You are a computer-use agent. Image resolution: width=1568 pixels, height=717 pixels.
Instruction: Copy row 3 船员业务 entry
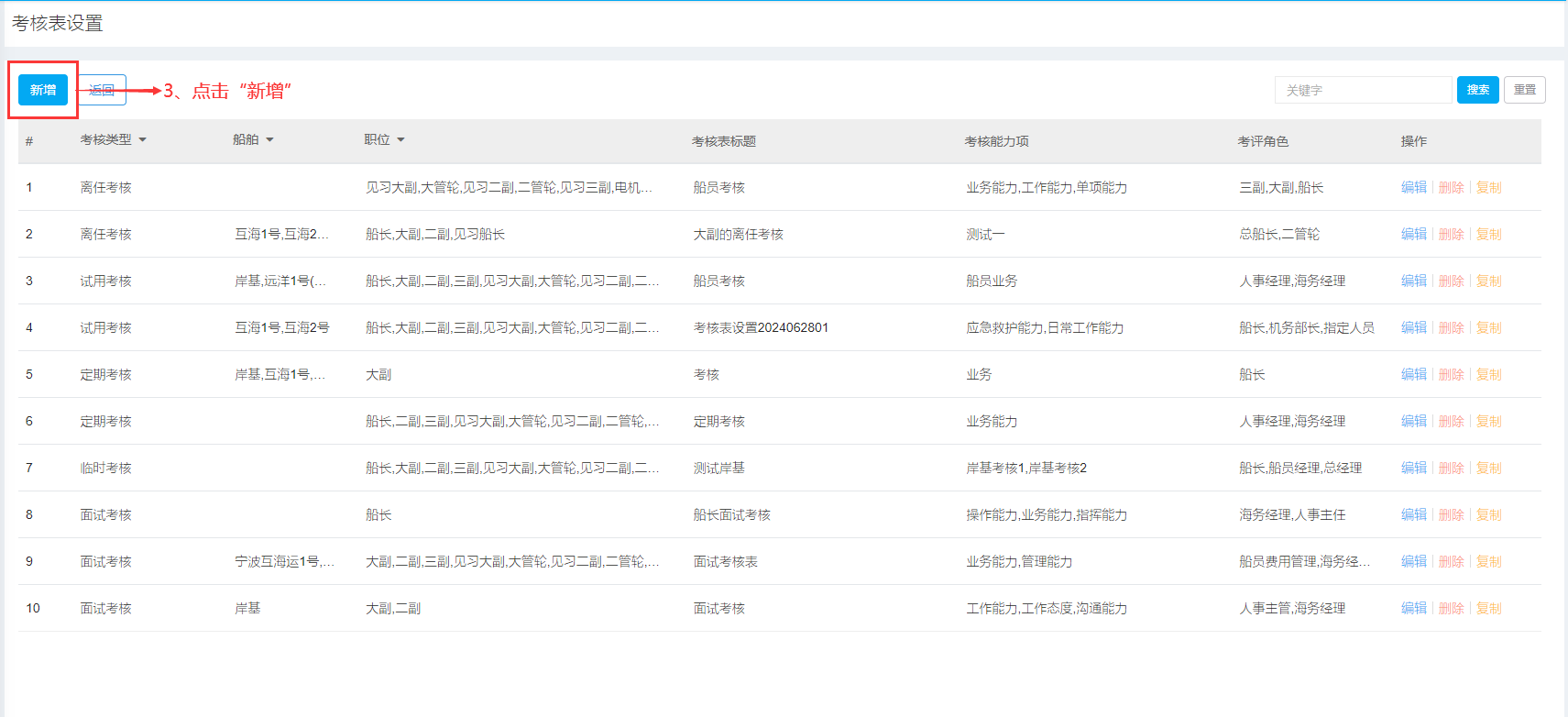[x=1488, y=281]
